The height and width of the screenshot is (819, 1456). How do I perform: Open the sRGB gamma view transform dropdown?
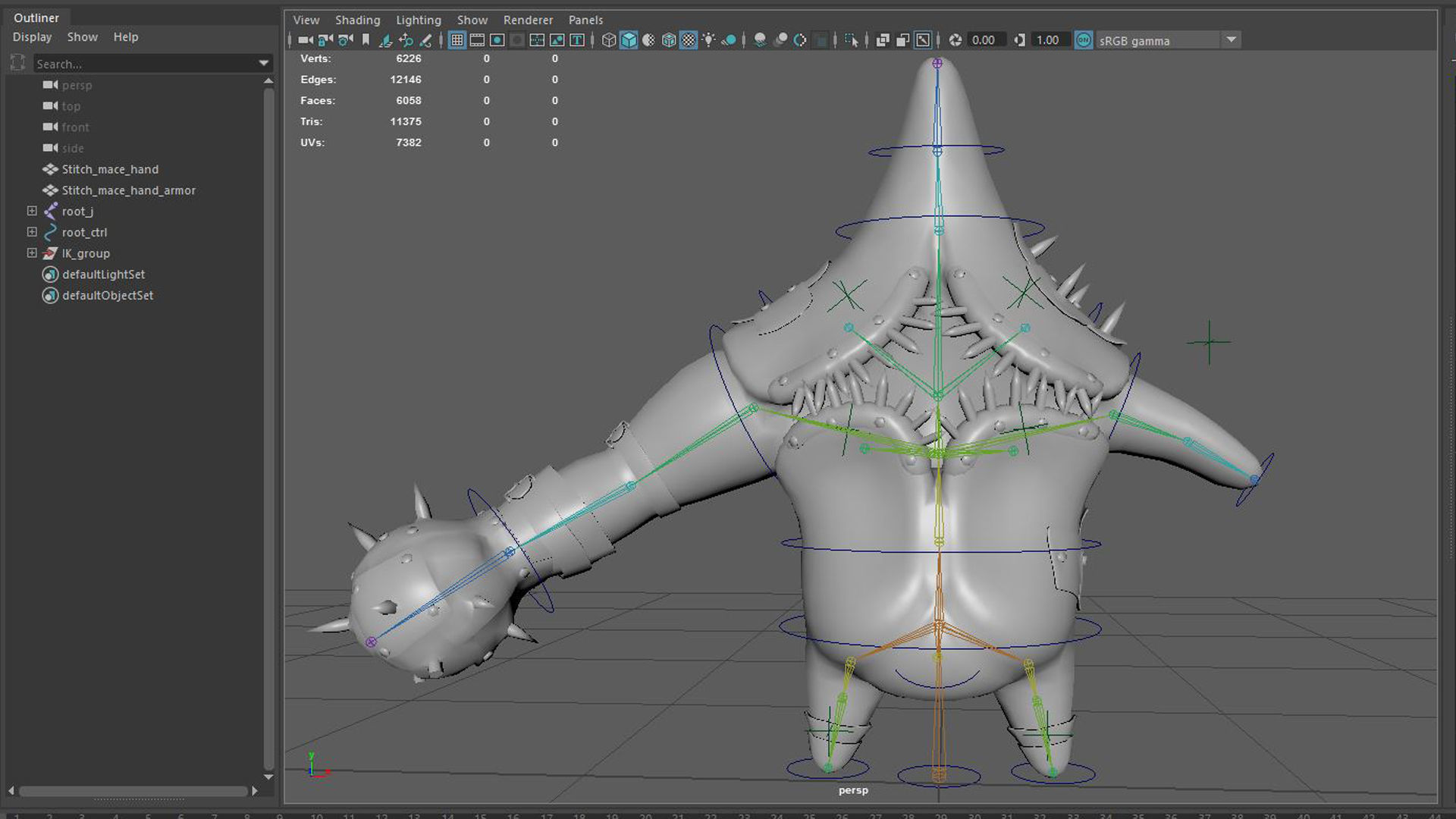pos(1232,39)
